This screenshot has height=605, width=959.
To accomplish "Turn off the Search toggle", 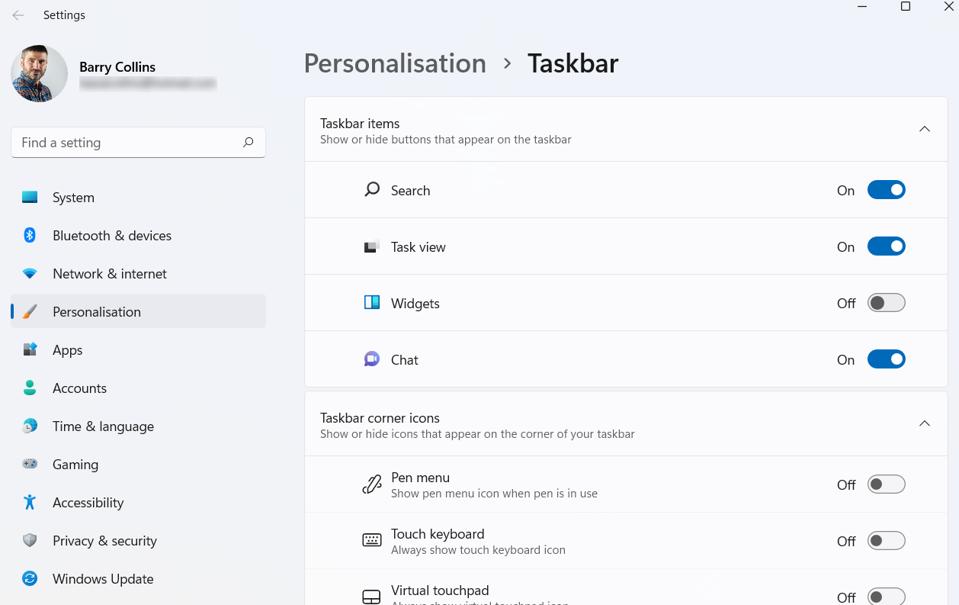I will tap(886, 190).
